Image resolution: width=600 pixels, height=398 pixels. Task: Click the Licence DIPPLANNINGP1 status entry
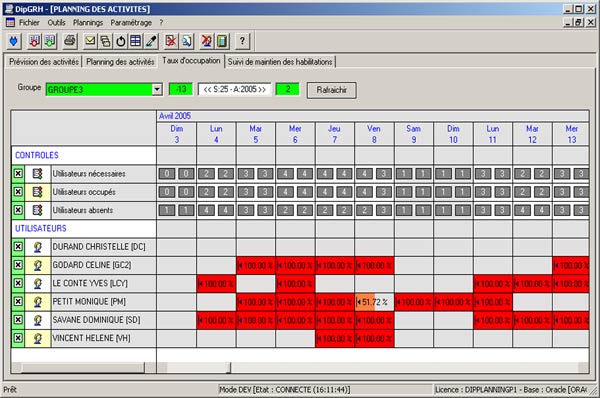[511, 390]
